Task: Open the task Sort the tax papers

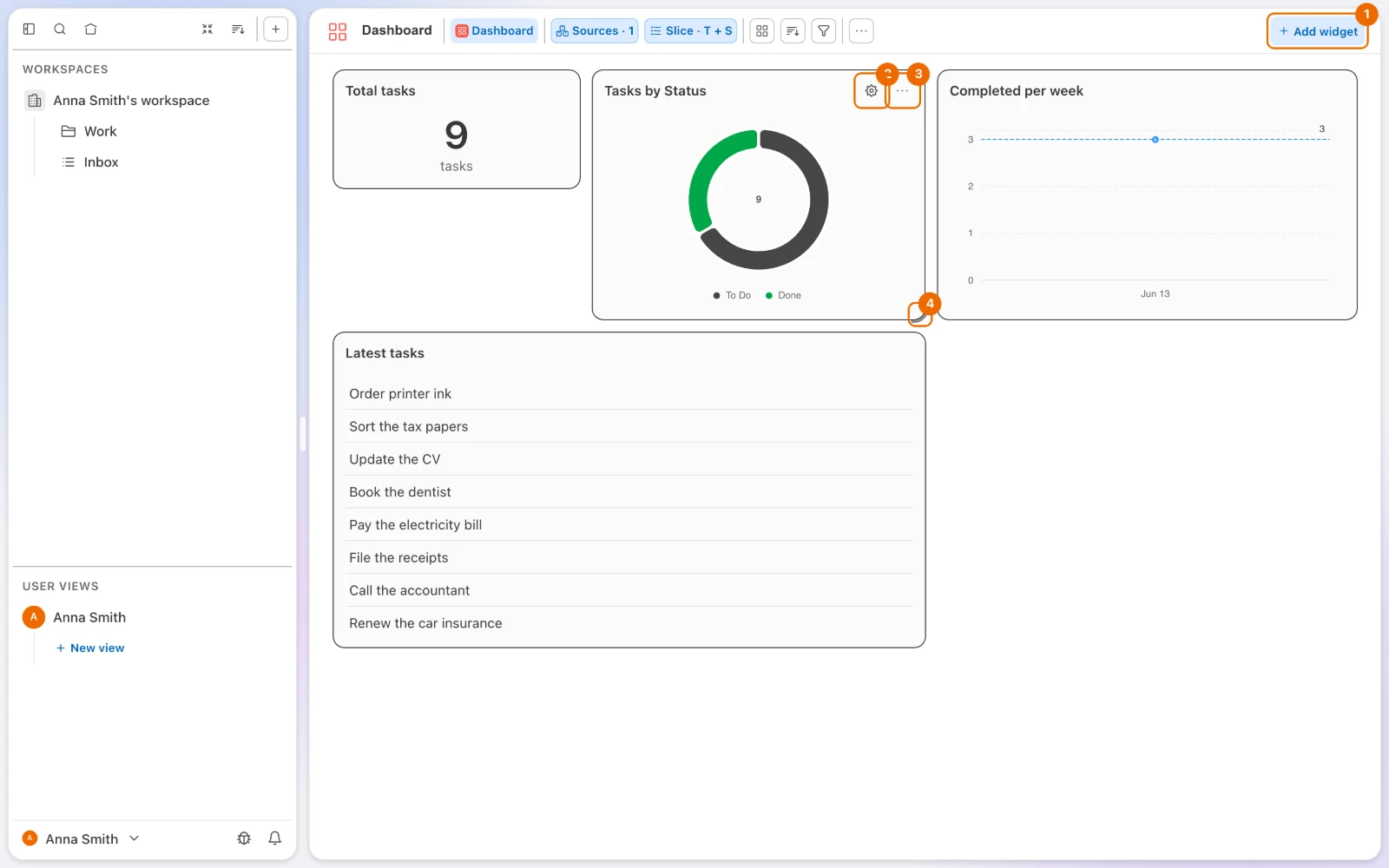Action: click(629, 427)
